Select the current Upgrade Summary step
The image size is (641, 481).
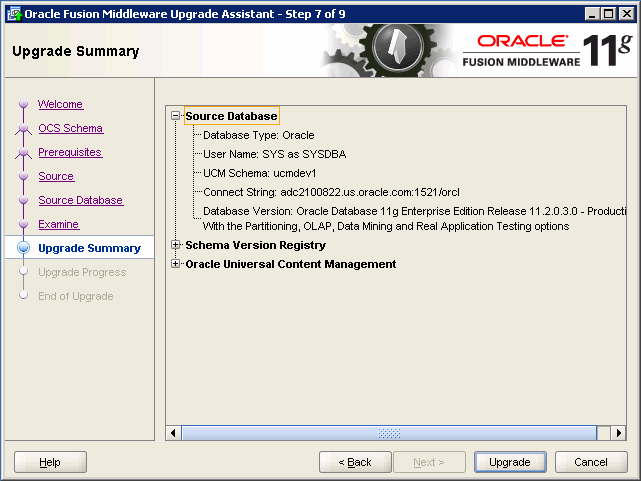point(90,248)
